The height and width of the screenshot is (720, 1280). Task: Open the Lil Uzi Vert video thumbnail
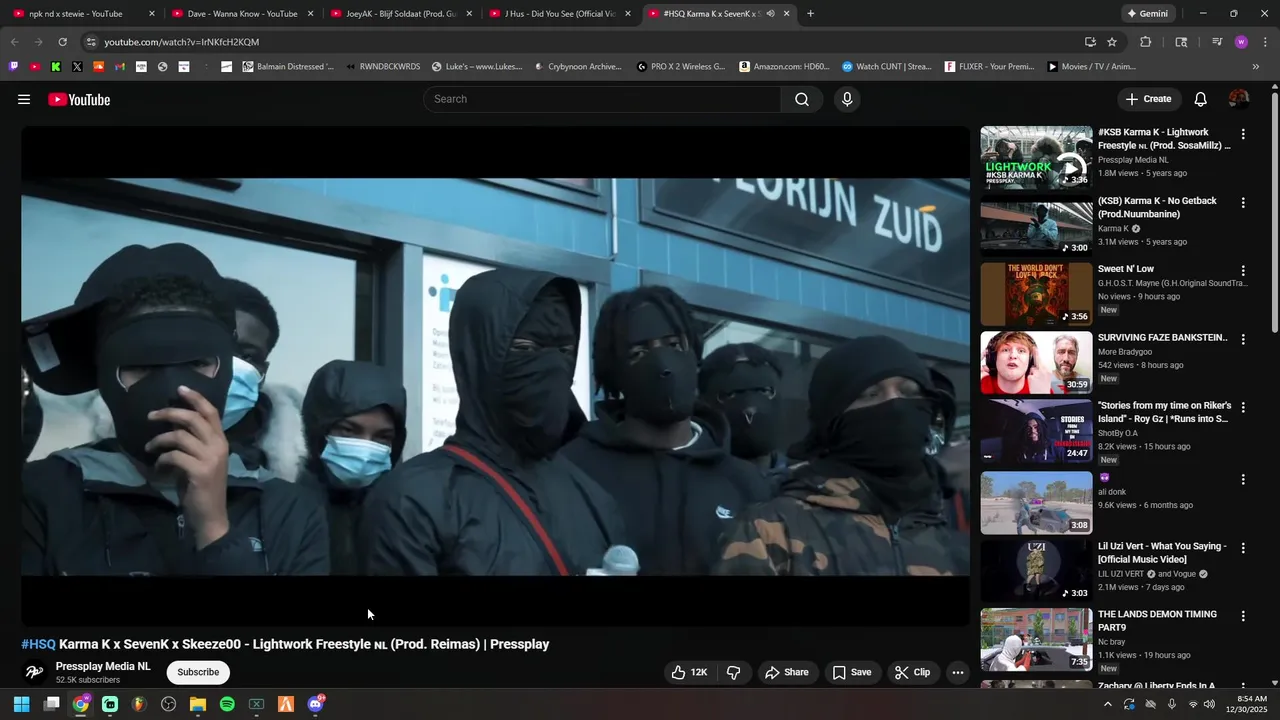point(1036,571)
